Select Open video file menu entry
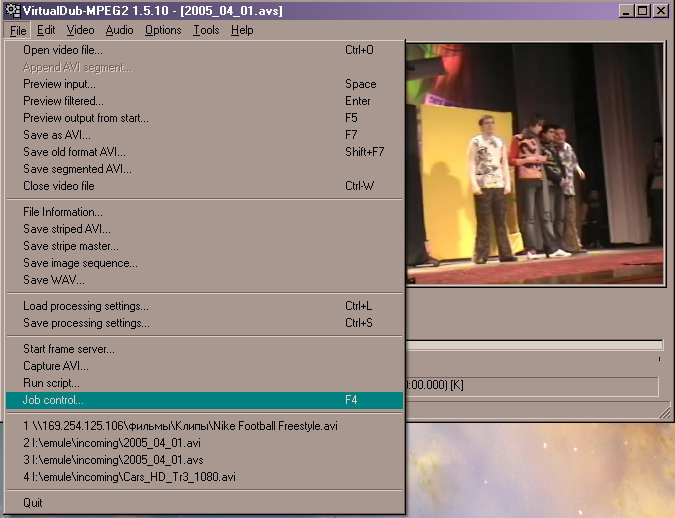Image resolution: width=675 pixels, height=518 pixels. [x=64, y=50]
